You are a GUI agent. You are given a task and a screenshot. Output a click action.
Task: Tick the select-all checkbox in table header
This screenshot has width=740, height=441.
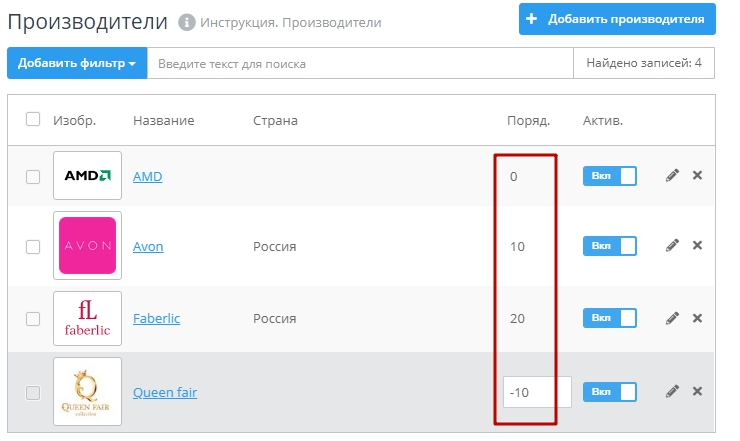[x=33, y=120]
